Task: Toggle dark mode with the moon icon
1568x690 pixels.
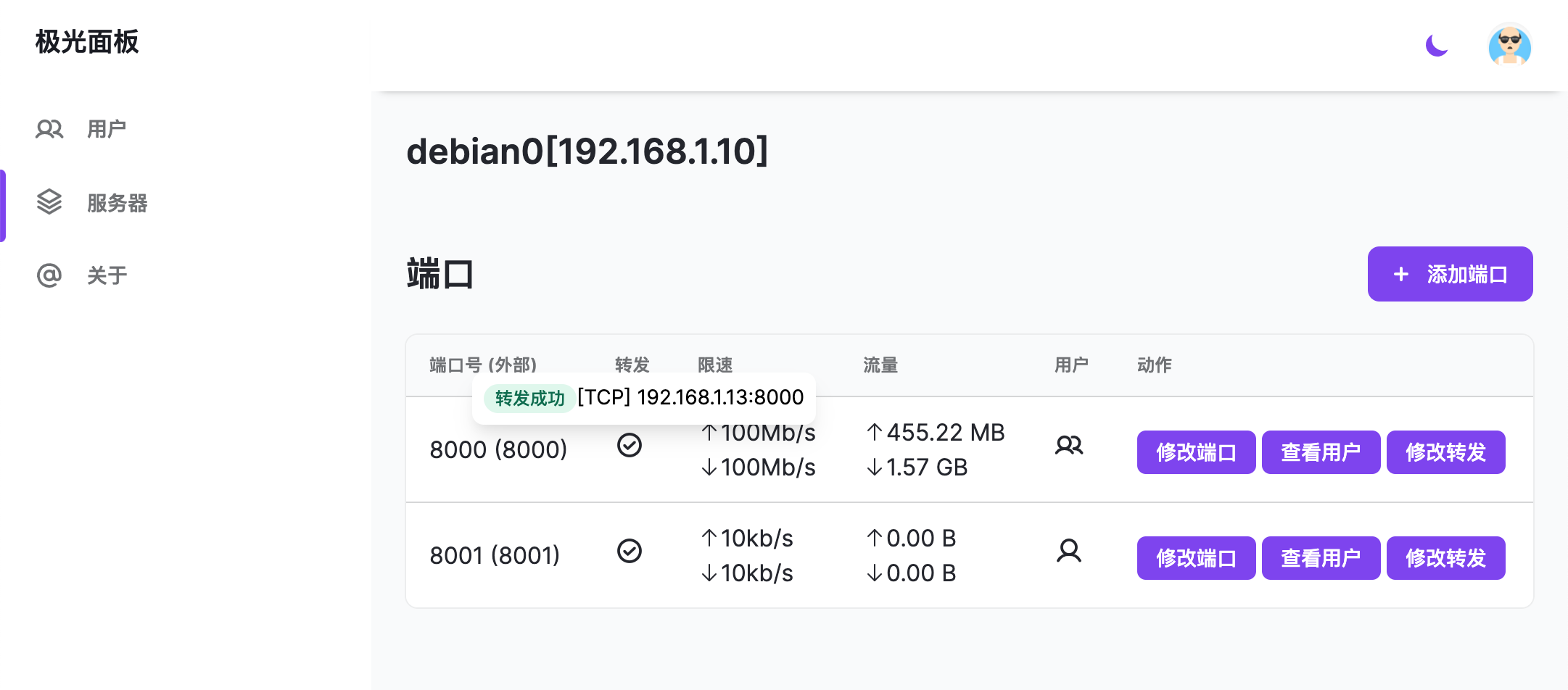Action: 1436,45
